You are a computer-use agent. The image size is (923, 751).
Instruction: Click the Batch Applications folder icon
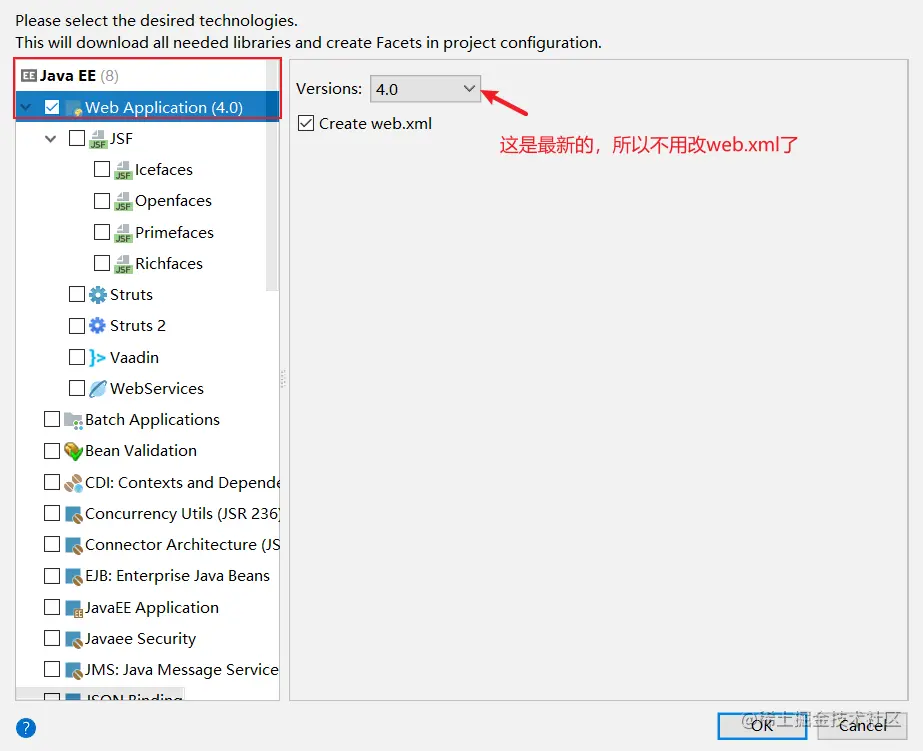[x=73, y=420]
